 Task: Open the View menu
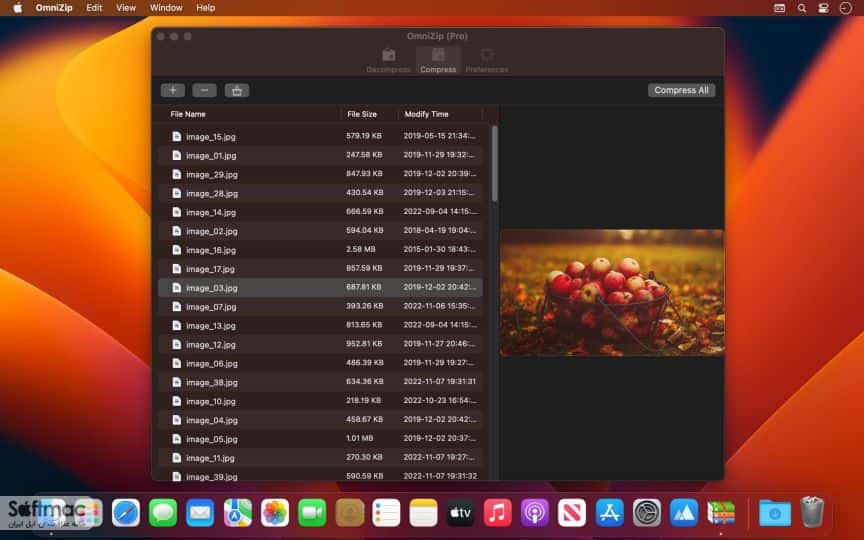click(x=126, y=8)
